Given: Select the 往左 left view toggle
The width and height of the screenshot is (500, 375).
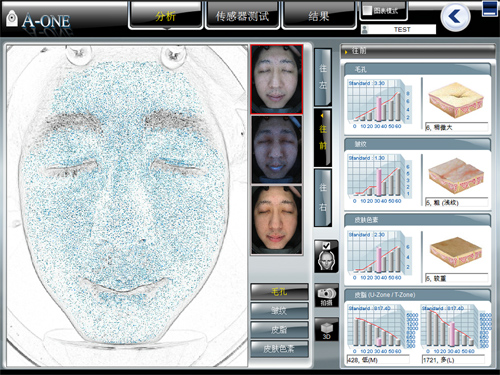Looking at the screenshot, I should [323, 77].
